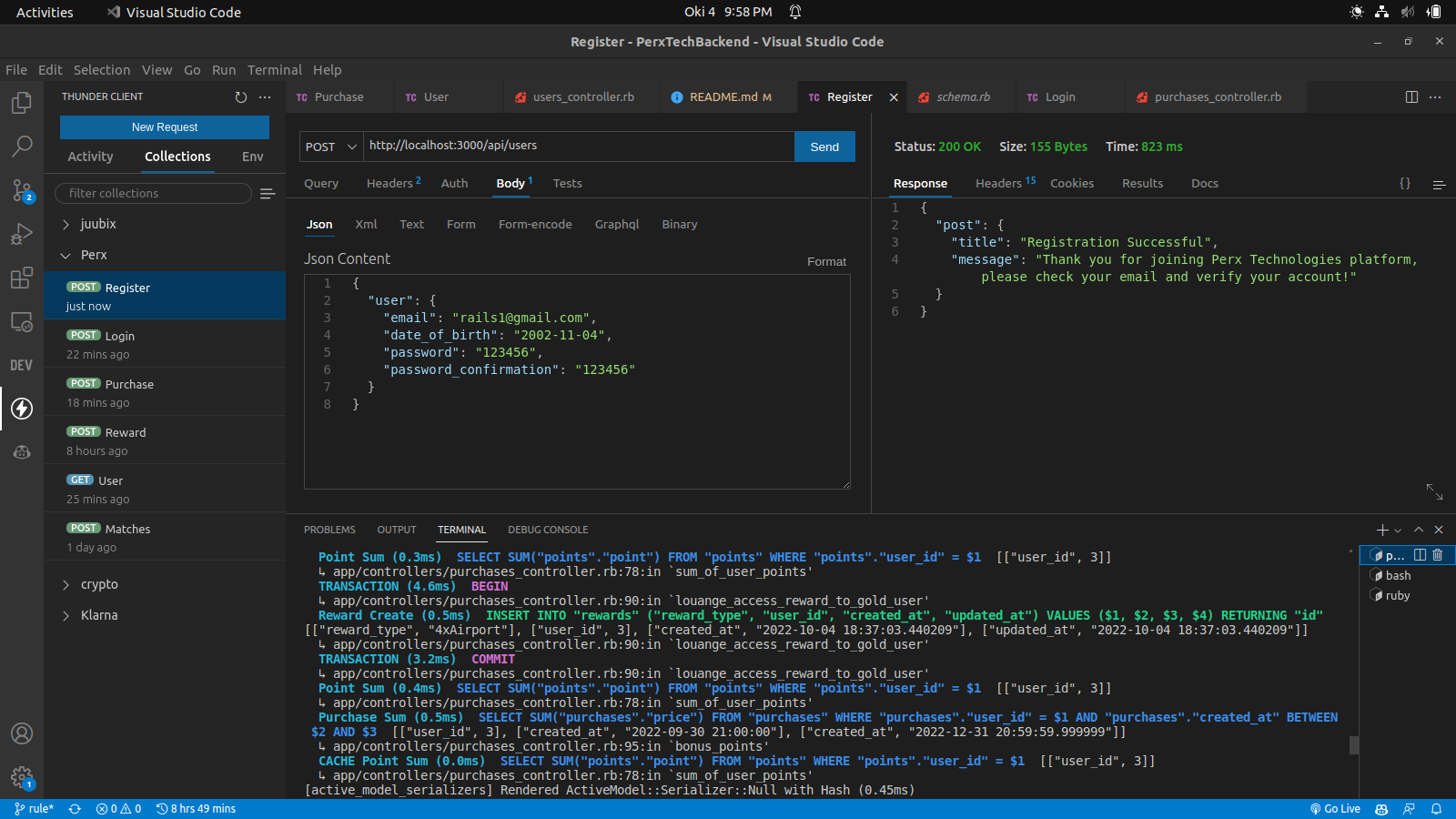
Task: Toggle response JSON braces view
Action: [x=1405, y=183]
